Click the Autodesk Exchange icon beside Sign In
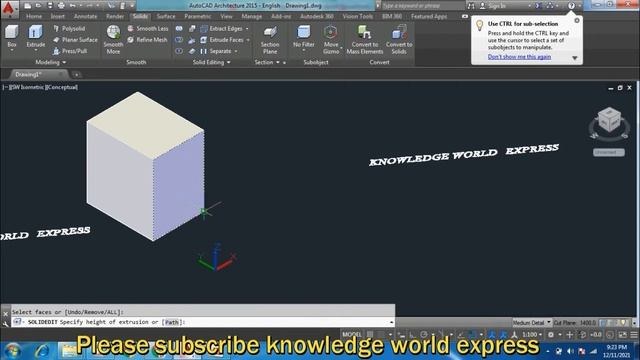 click(538, 6)
